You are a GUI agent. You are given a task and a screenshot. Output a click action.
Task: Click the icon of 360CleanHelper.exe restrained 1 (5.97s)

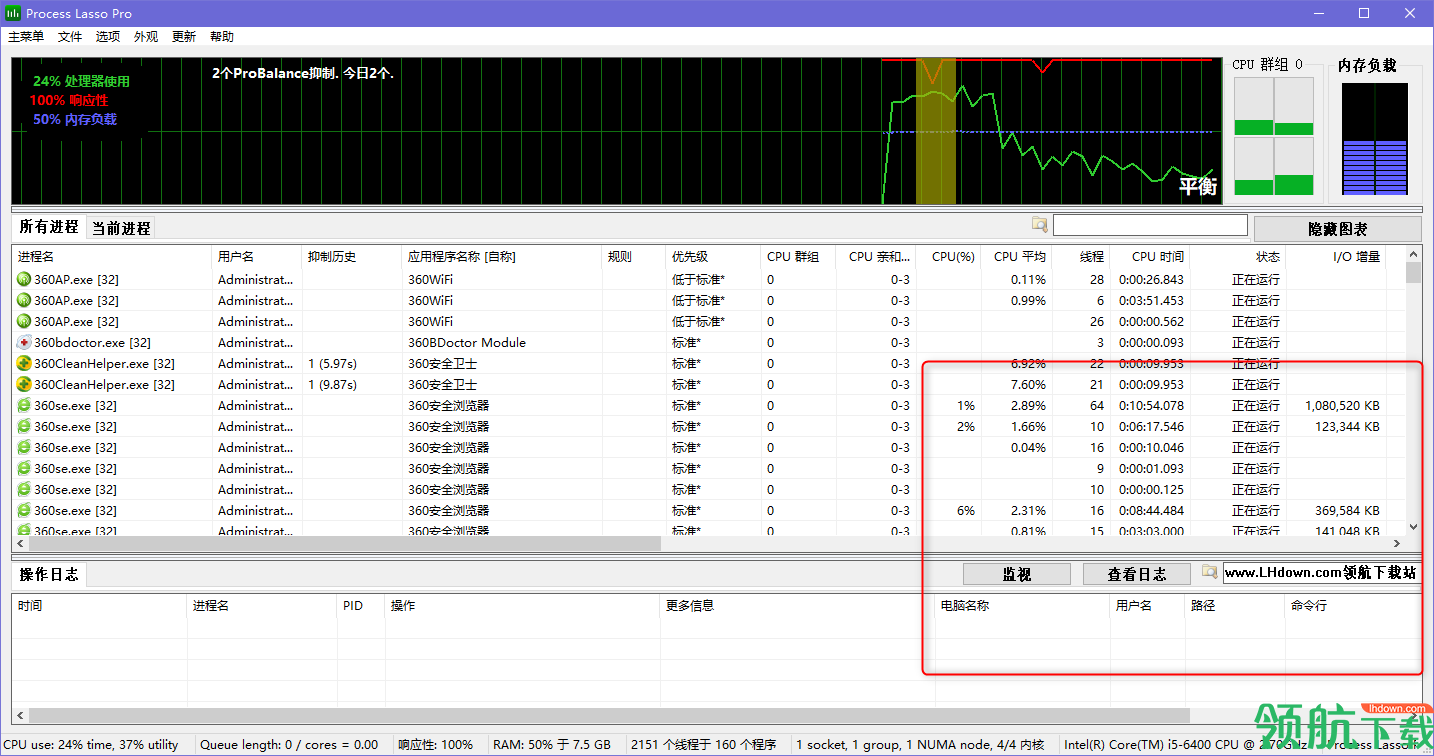pyautogui.click(x=24, y=363)
